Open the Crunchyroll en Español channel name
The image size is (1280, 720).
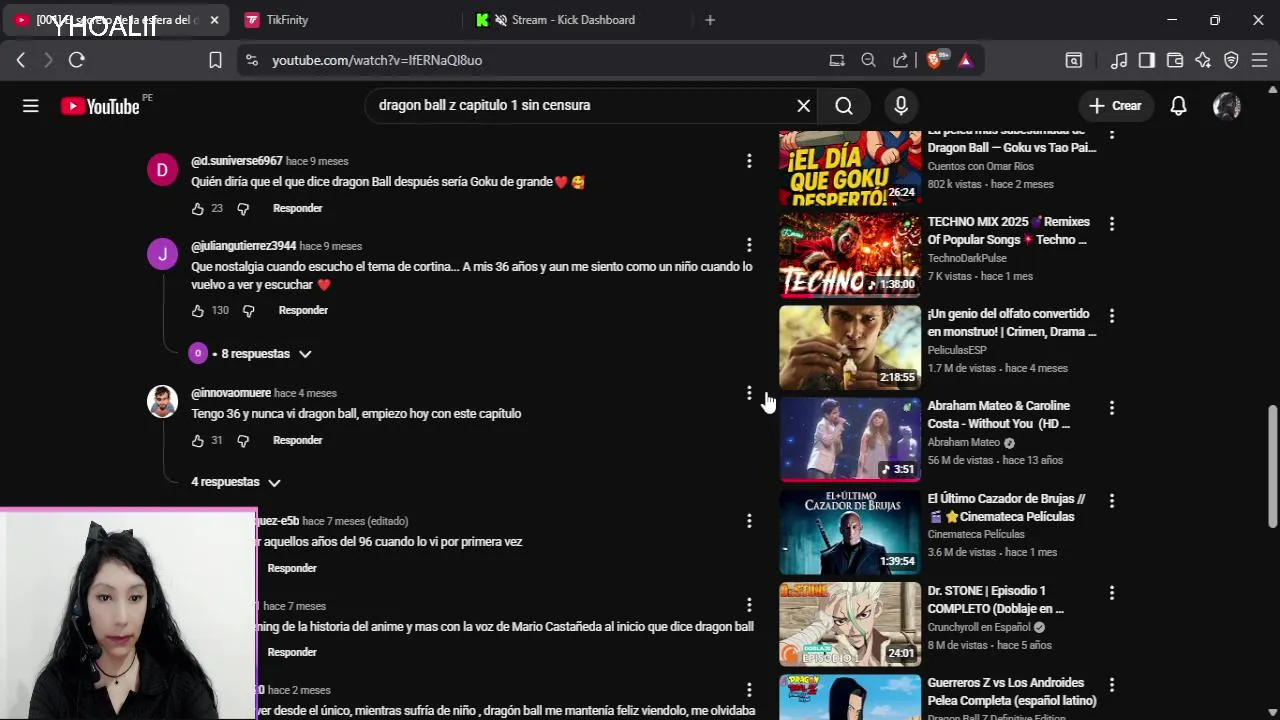979,628
